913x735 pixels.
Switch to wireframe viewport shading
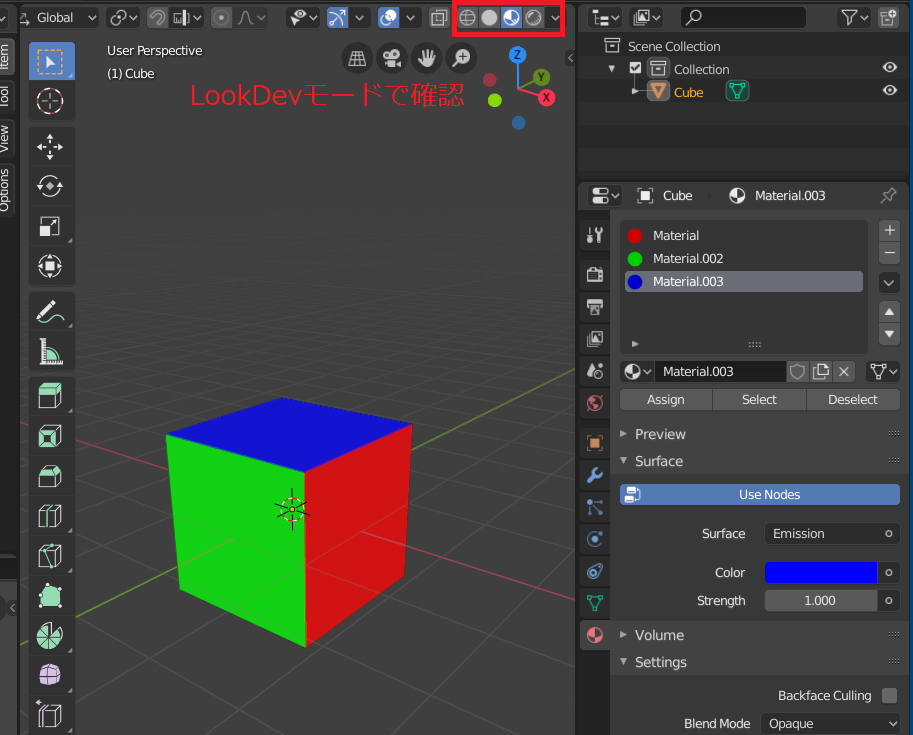467,18
